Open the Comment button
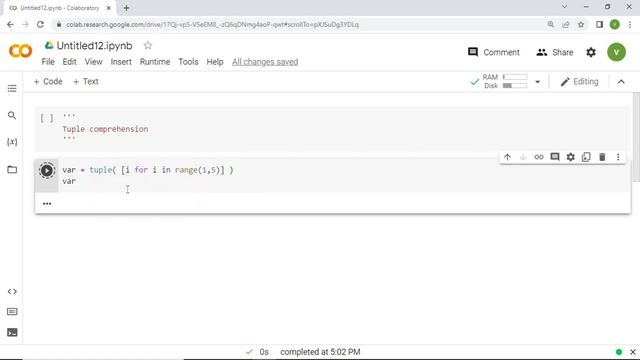This screenshot has height=360, width=640. [494, 52]
